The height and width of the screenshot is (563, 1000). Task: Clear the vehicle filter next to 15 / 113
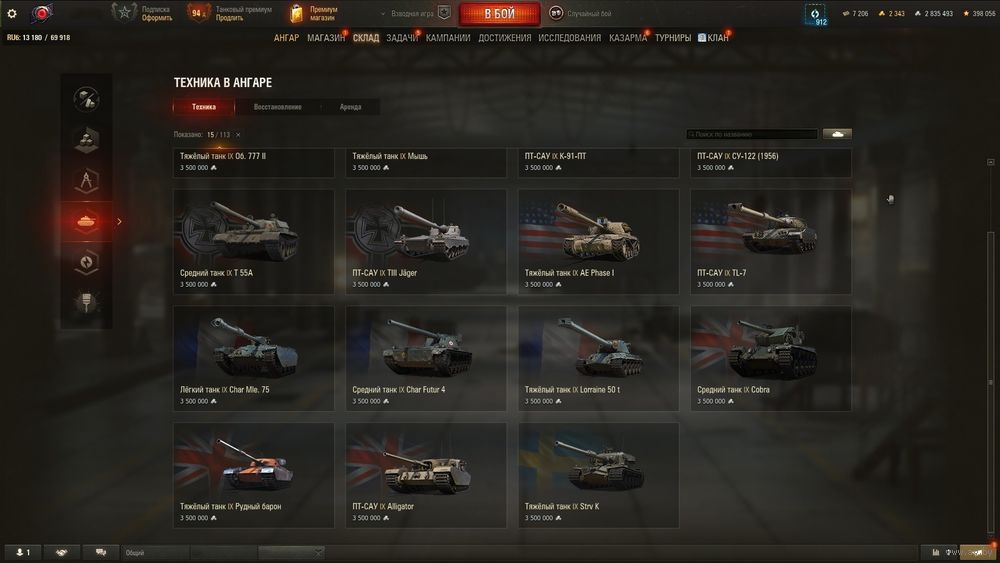point(238,135)
